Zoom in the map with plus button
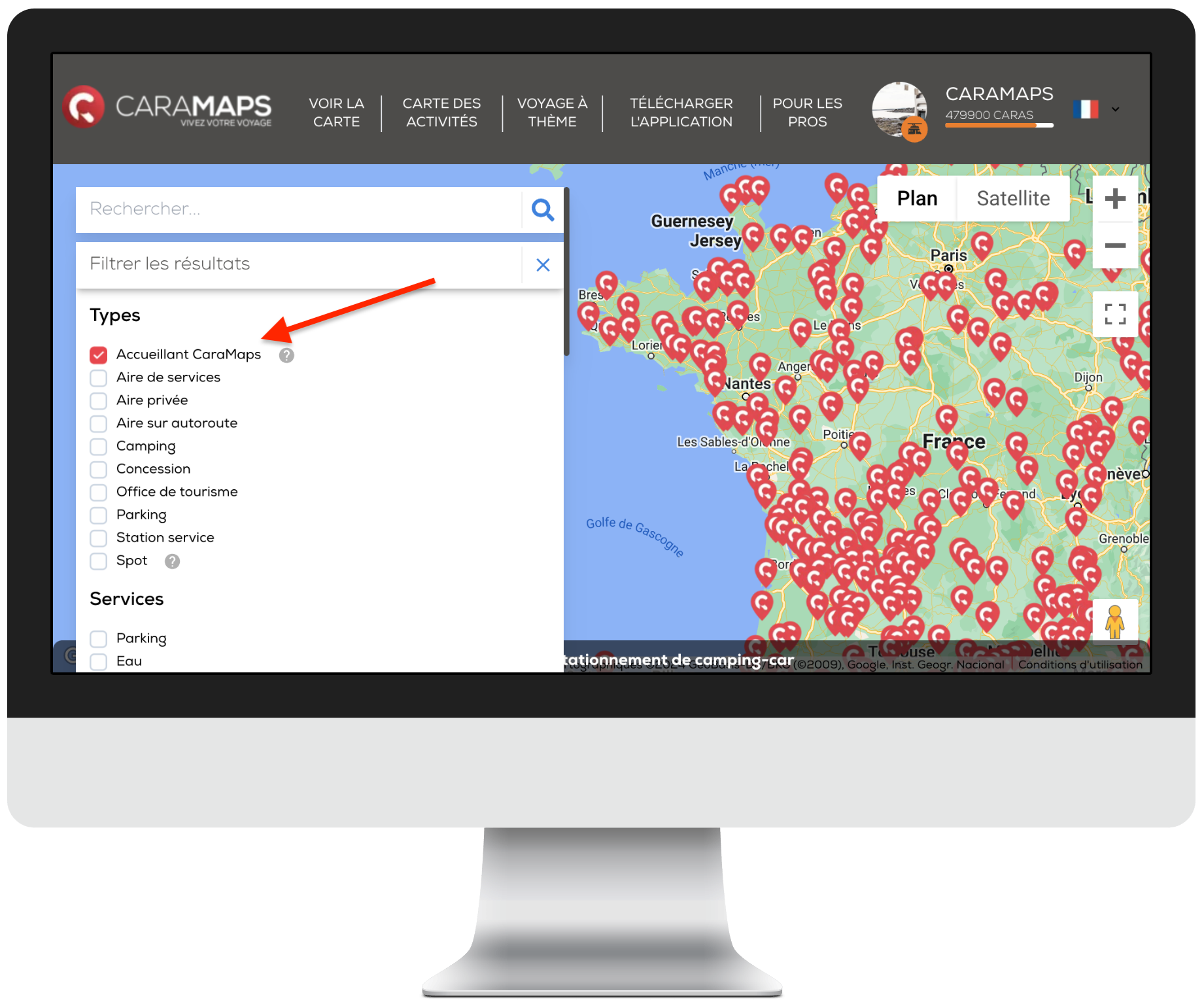This screenshot has height=1004, width=1204. (x=1115, y=198)
